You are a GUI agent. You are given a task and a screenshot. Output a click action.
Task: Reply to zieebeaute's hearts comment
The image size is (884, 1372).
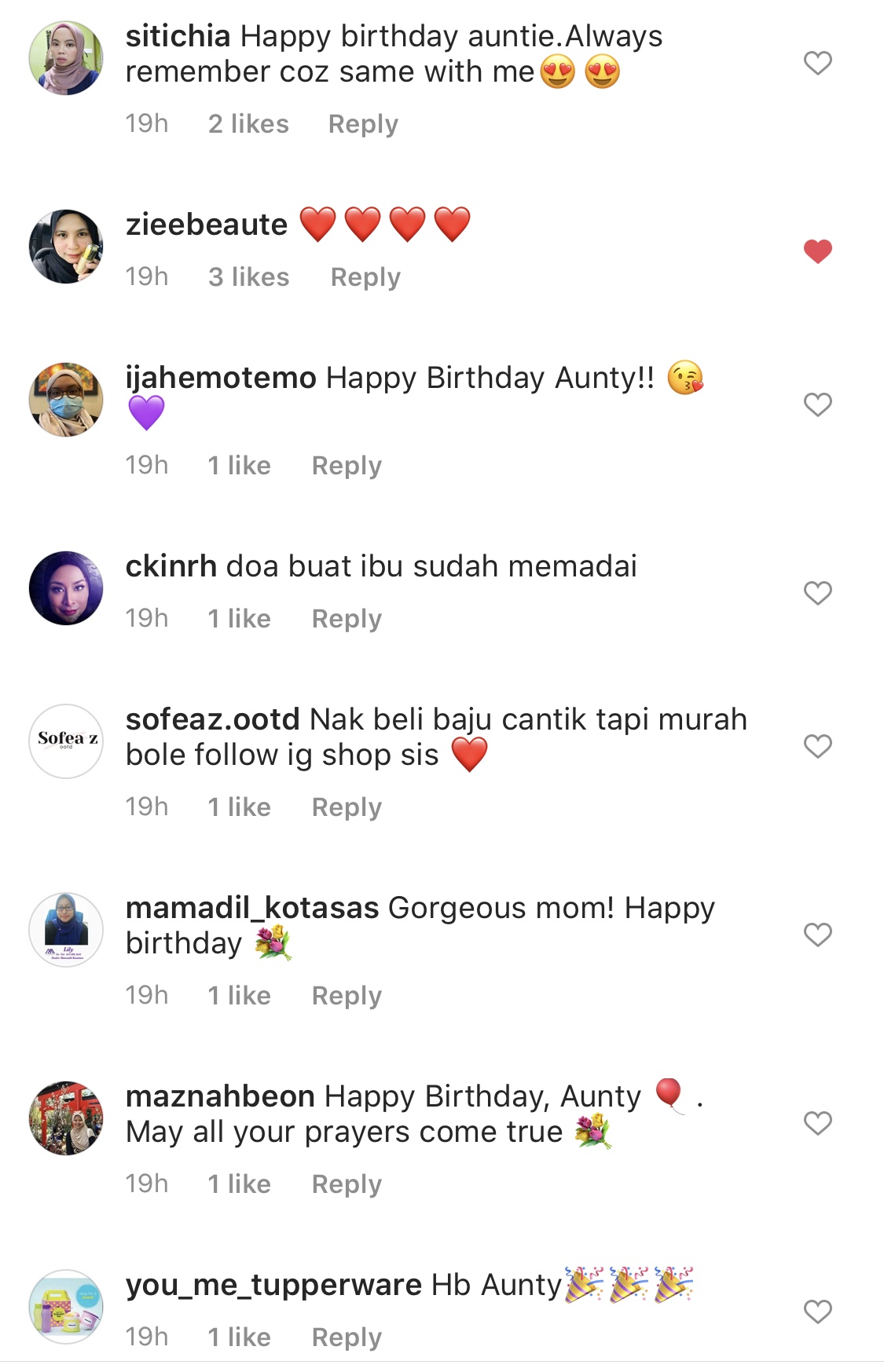(x=365, y=277)
